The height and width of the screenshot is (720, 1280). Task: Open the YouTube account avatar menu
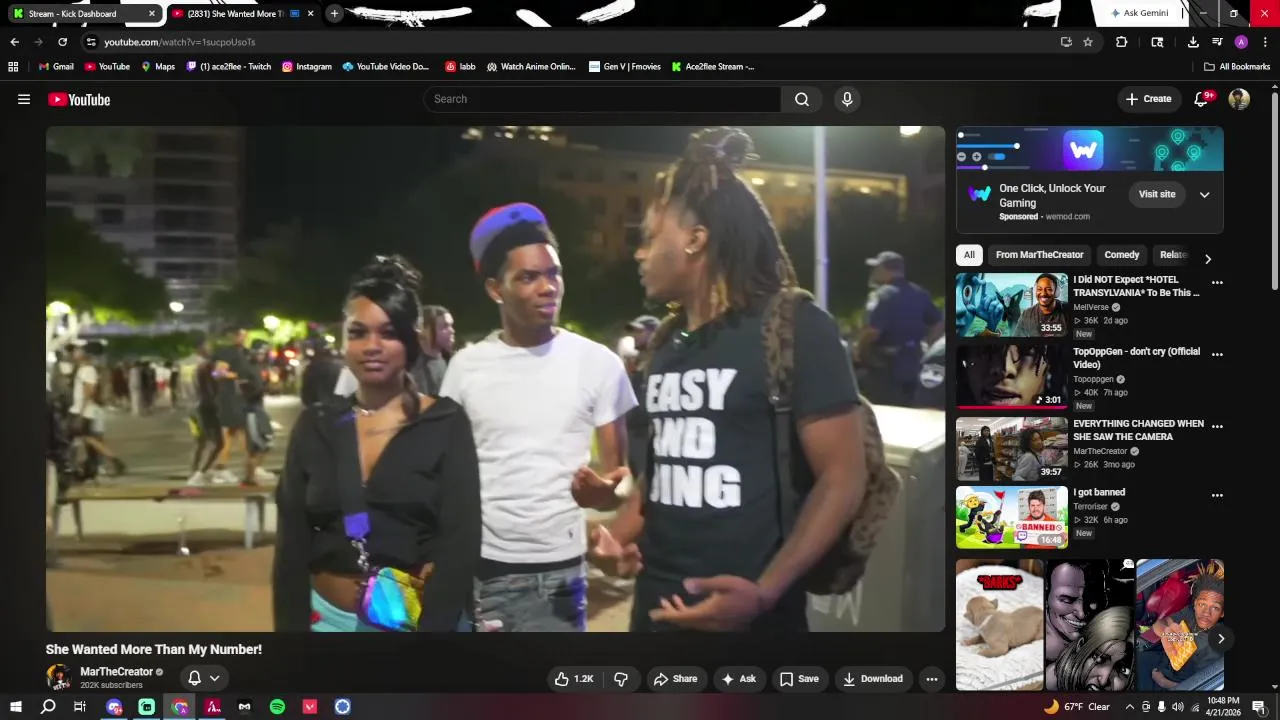1239,99
